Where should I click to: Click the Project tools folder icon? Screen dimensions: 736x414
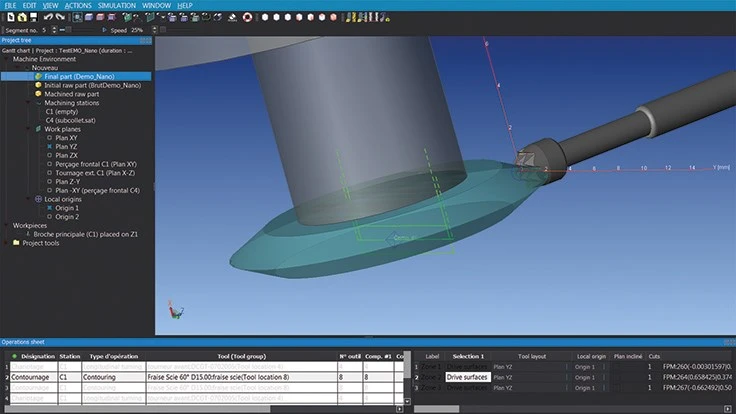pyautogui.click(x=14, y=243)
